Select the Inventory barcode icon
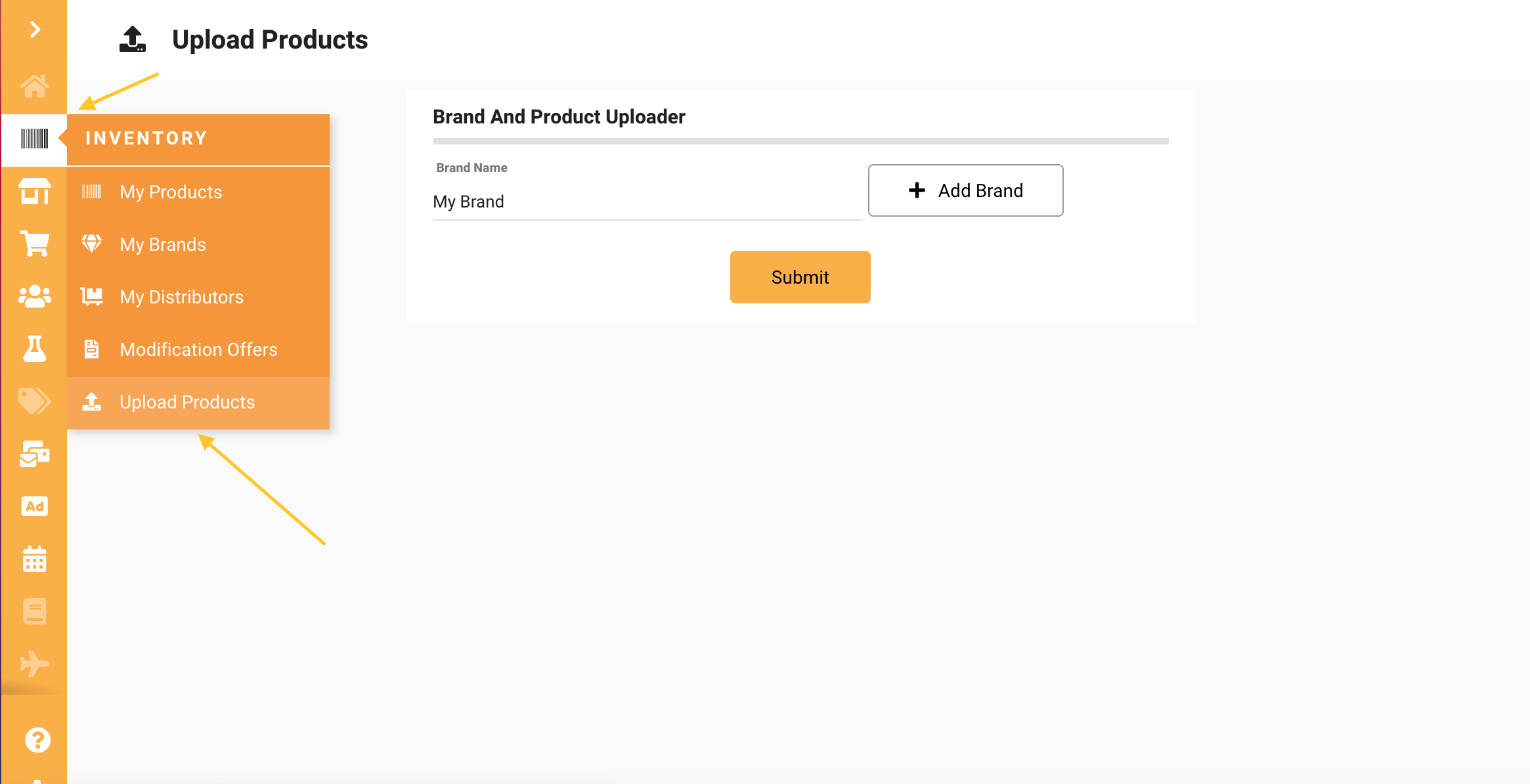Viewport: 1530px width, 784px height. click(34, 139)
